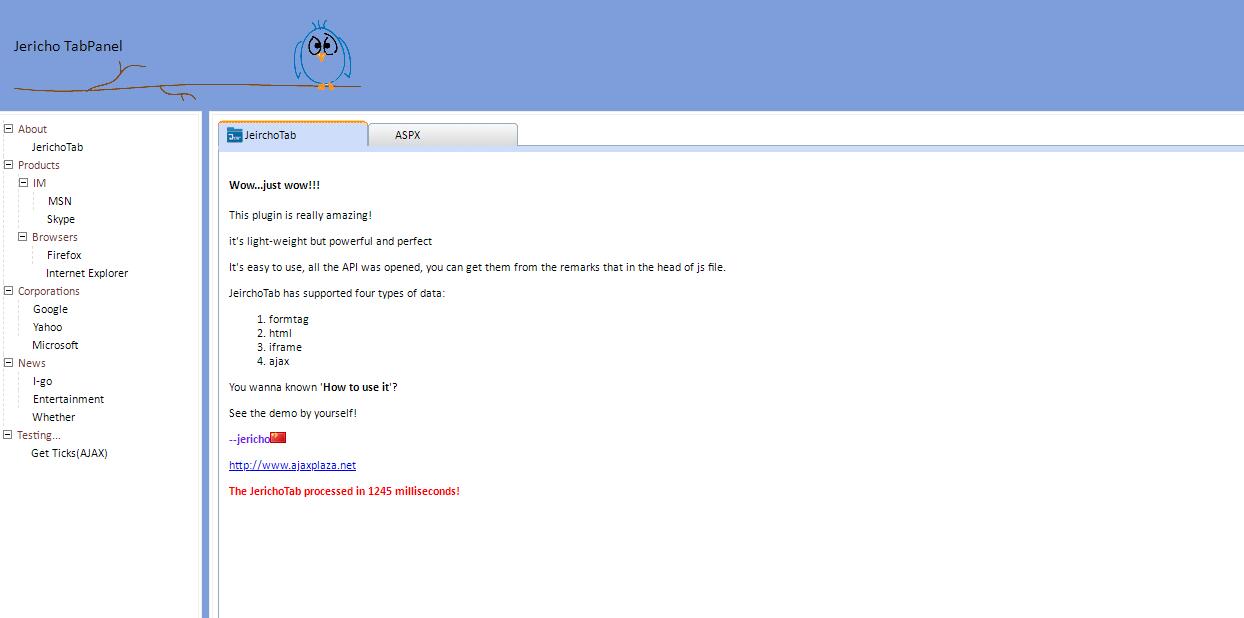Collapse the Browsers subtree
1244x618 pixels.
23,236
